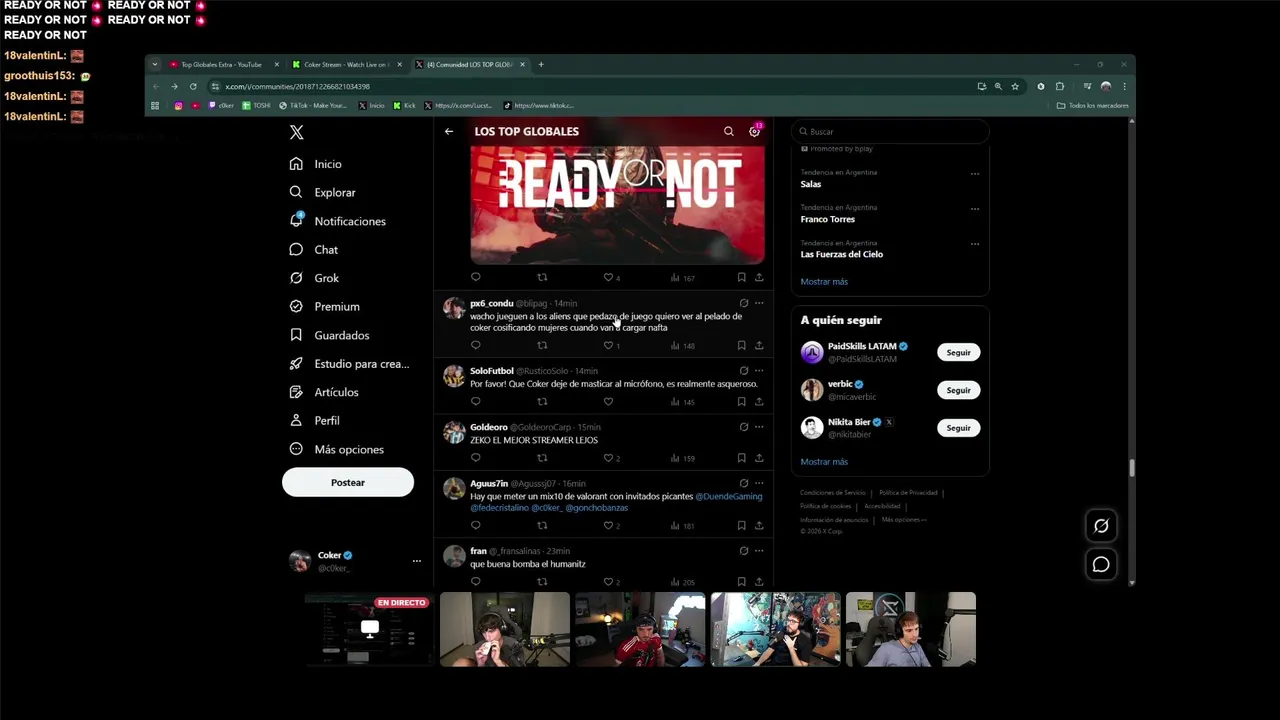Search within the community using magnifier
Image resolution: width=1280 pixels, height=720 pixels.
tap(729, 131)
